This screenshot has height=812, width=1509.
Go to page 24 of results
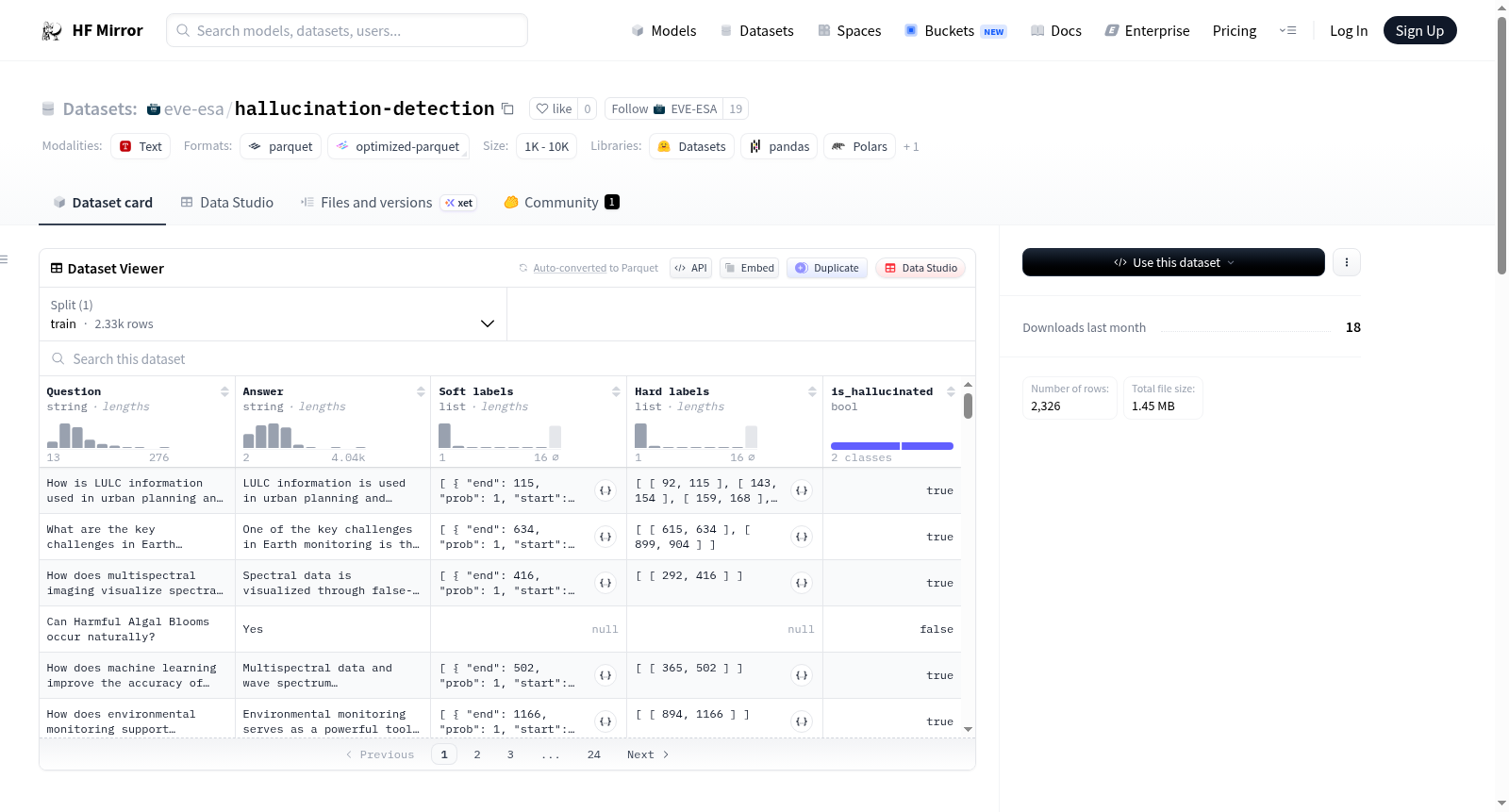(x=594, y=754)
